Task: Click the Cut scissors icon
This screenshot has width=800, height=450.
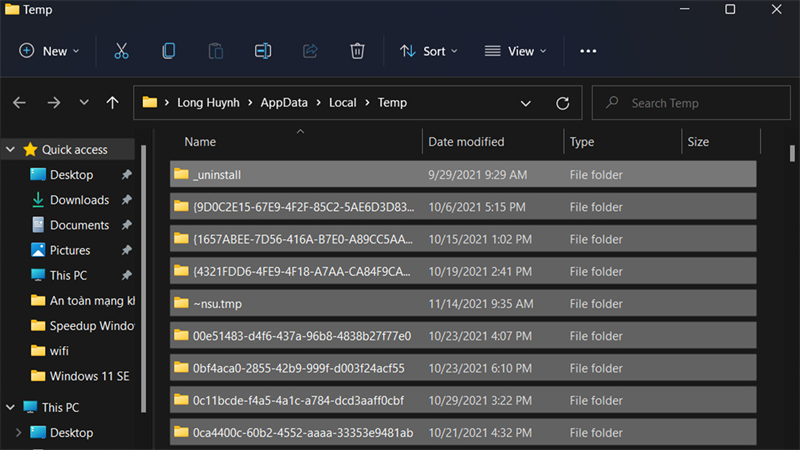Action: 121,51
